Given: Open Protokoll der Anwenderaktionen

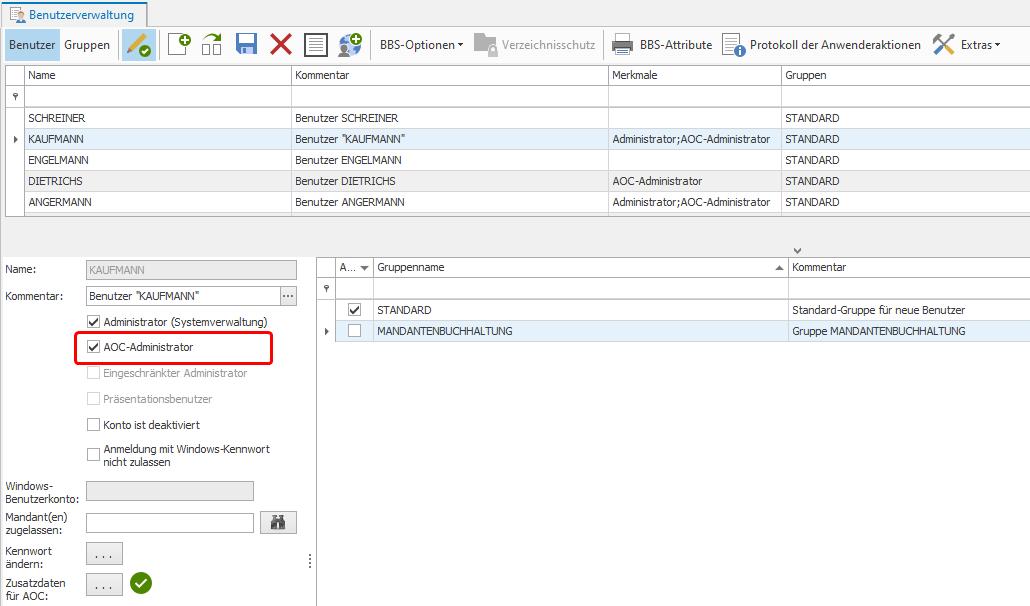Looking at the screenshot, I should [x=821, y=45].
